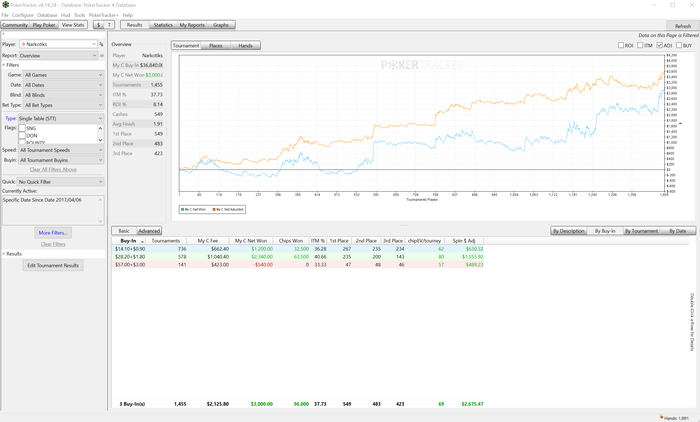Select the Places graph tab

click(x=216, y=46)
